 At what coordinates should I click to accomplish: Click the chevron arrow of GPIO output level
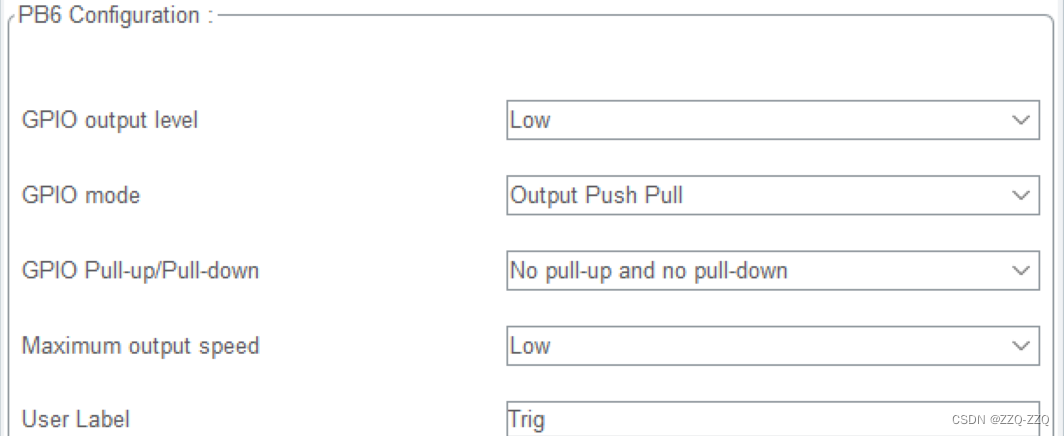[1021, 120]
